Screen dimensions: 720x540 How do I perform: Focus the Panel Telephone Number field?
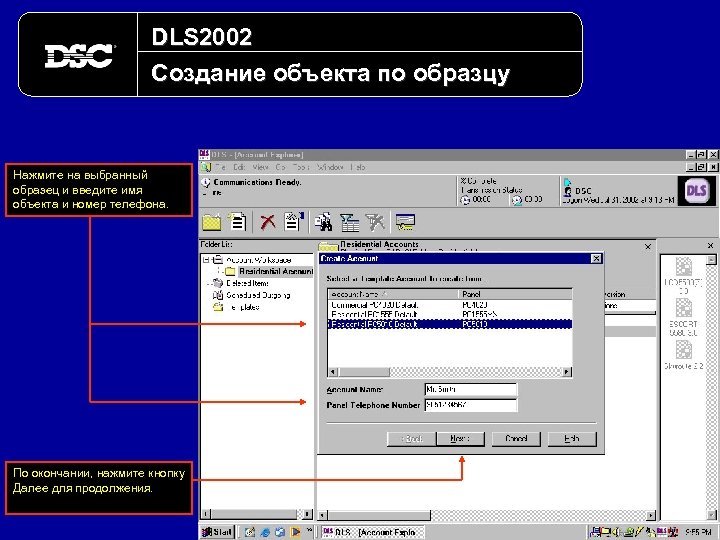(471, 405)
